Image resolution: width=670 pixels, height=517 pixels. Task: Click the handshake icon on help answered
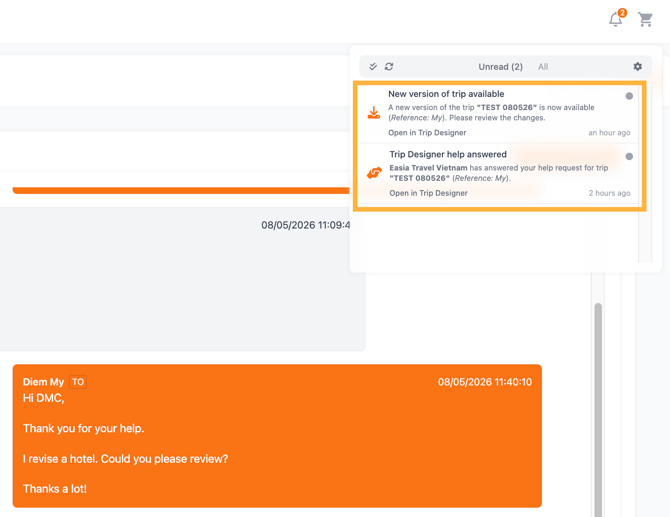374,173
